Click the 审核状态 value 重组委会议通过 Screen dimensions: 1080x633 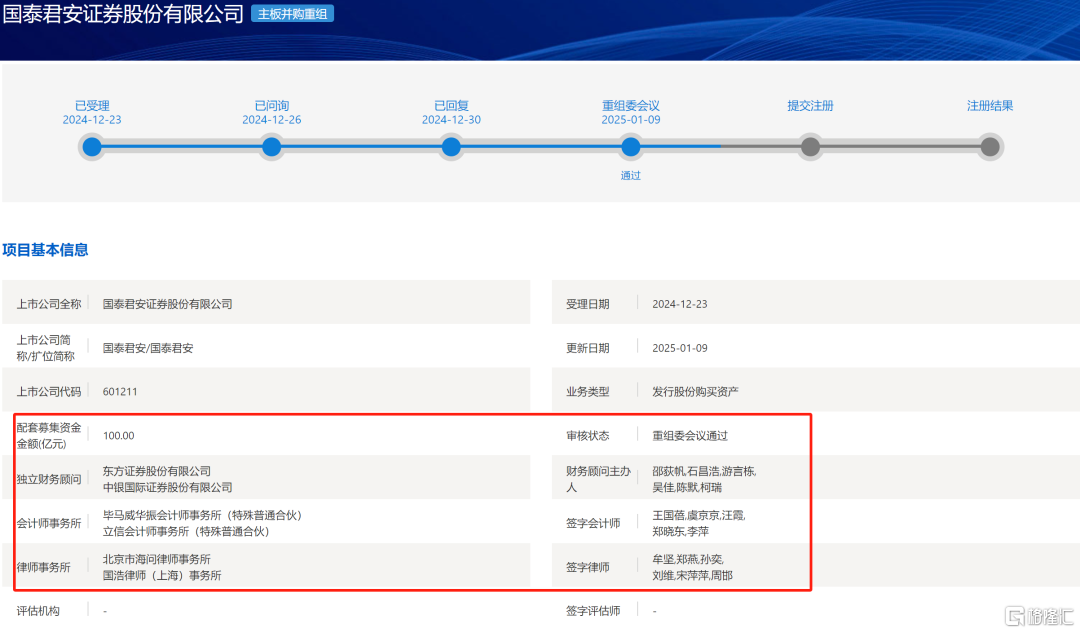tap(689, 435)
